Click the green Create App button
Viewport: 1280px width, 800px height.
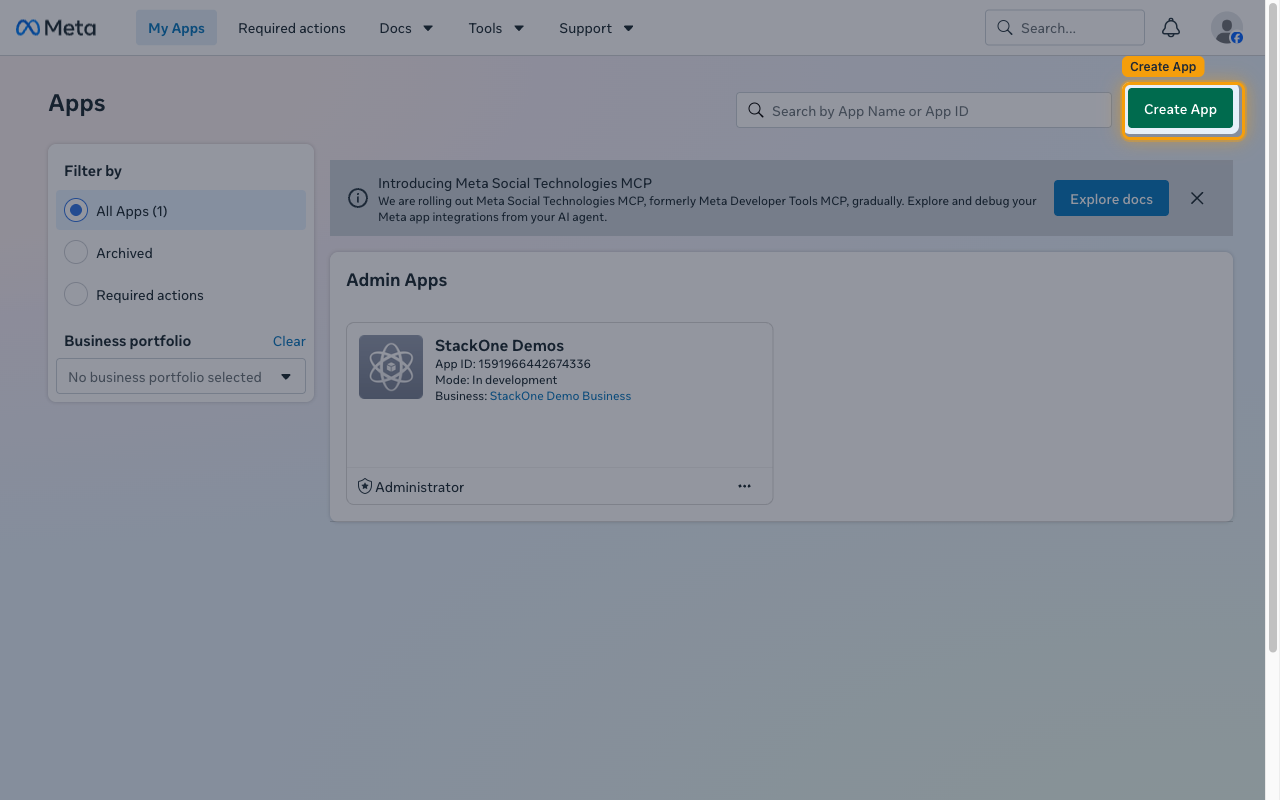click(x=1180, y=109)
